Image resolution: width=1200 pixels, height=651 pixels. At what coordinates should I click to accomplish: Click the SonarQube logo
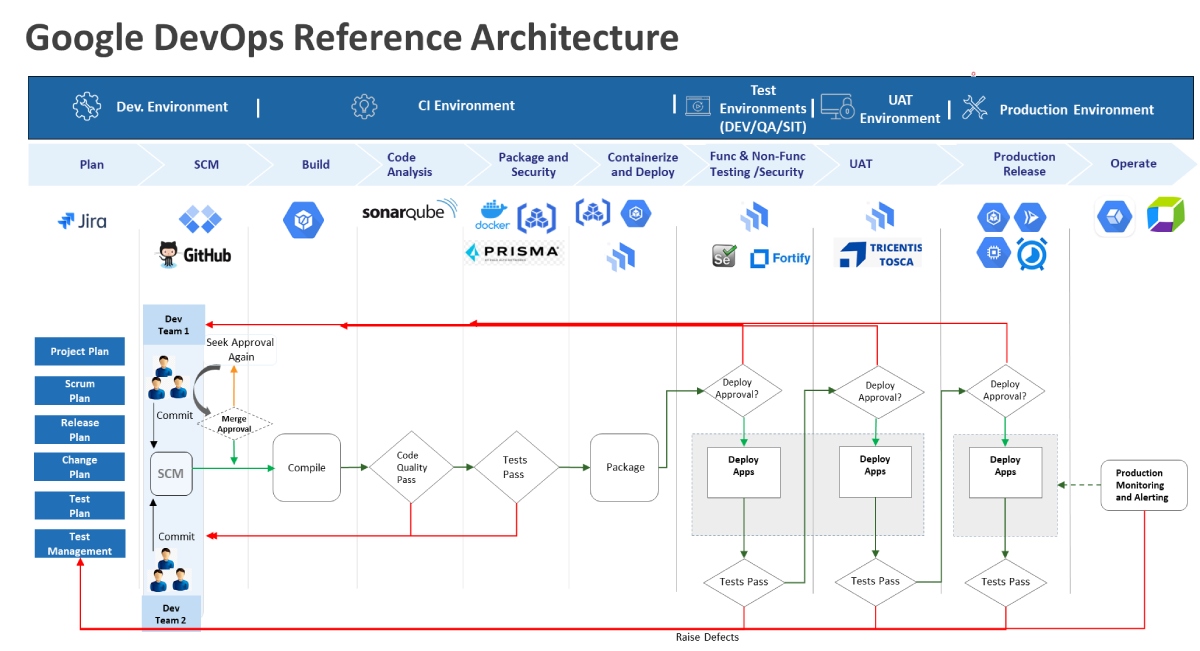tap(409, 211)
